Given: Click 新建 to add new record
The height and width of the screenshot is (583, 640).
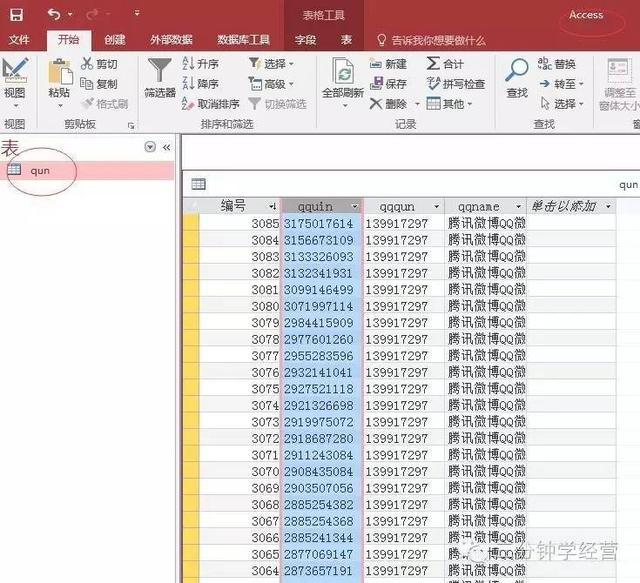Looking at the screenshot, I should (388, 64).
